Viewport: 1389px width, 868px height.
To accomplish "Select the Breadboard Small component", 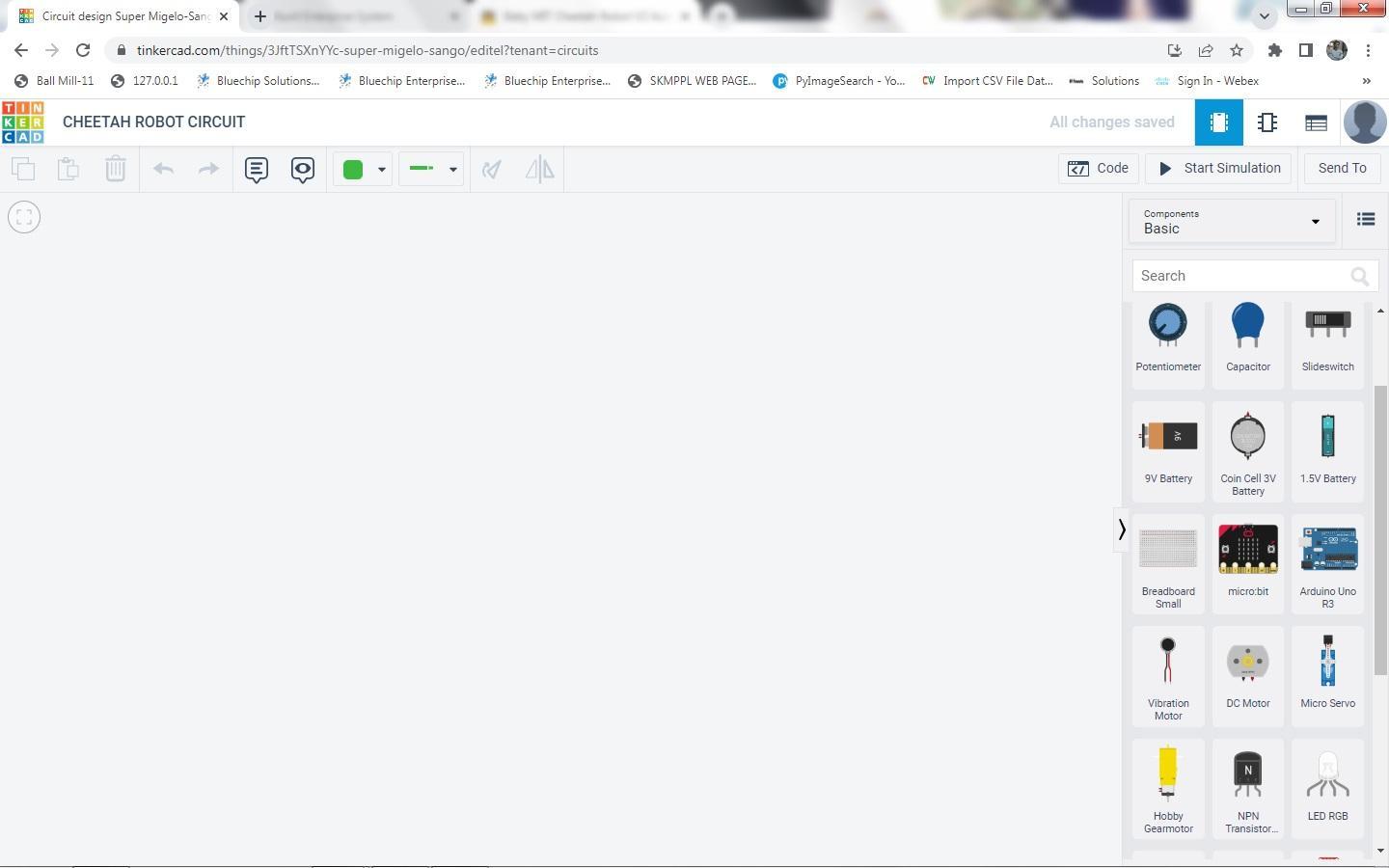I will pyautogui.click(x=1168, y=564).
